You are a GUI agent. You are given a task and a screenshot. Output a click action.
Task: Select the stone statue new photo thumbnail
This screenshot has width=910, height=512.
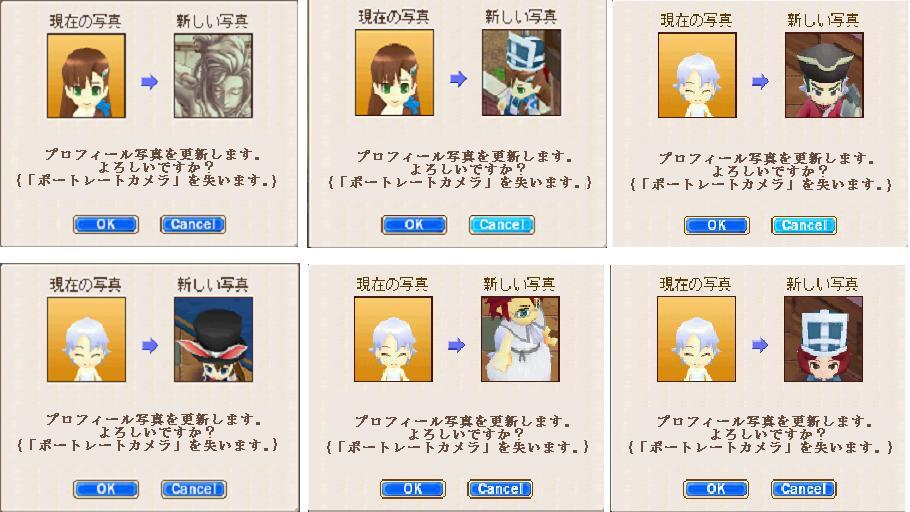[214, 76]
